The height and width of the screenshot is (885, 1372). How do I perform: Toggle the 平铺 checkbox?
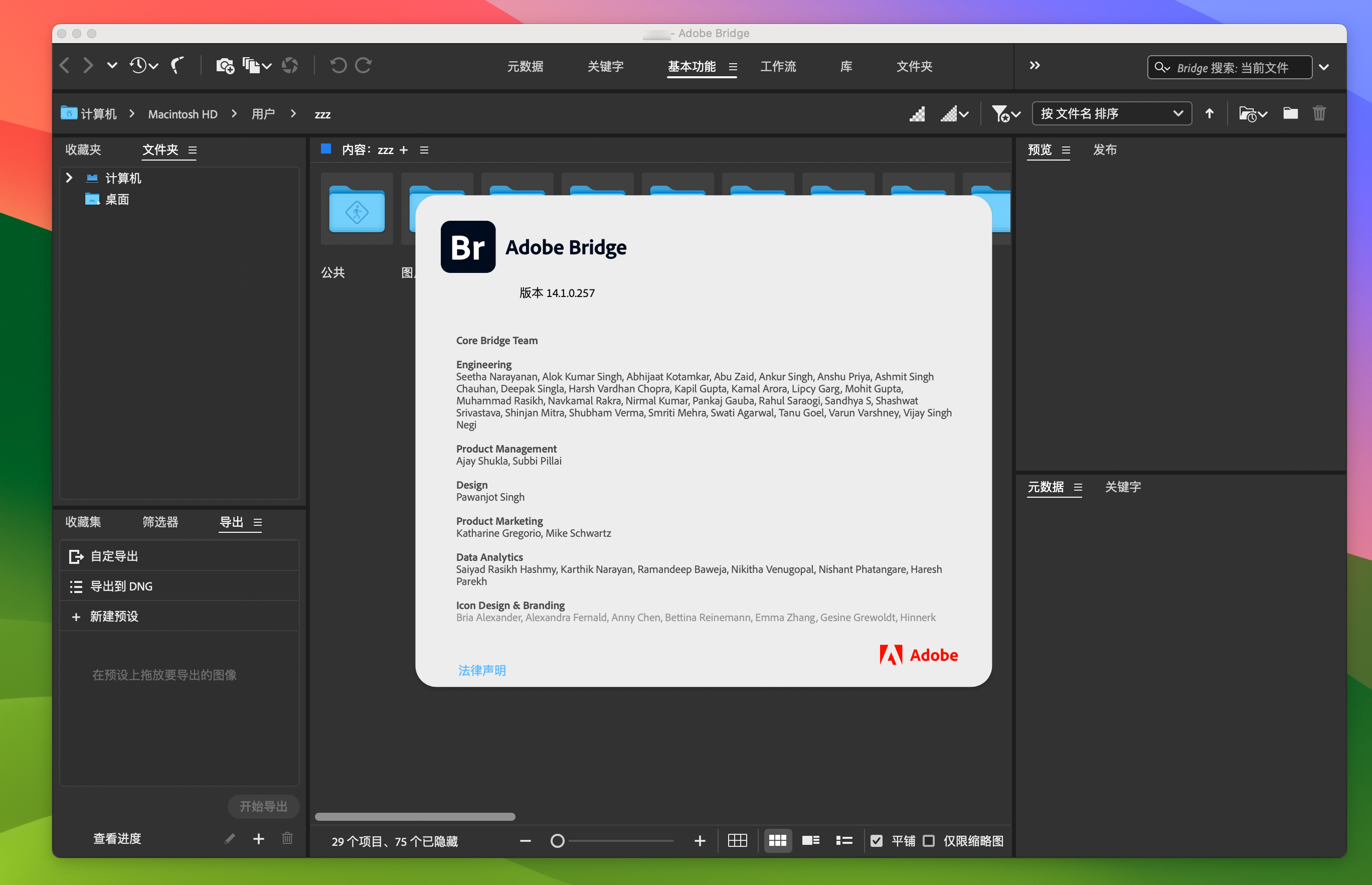(x=877, y=840)
